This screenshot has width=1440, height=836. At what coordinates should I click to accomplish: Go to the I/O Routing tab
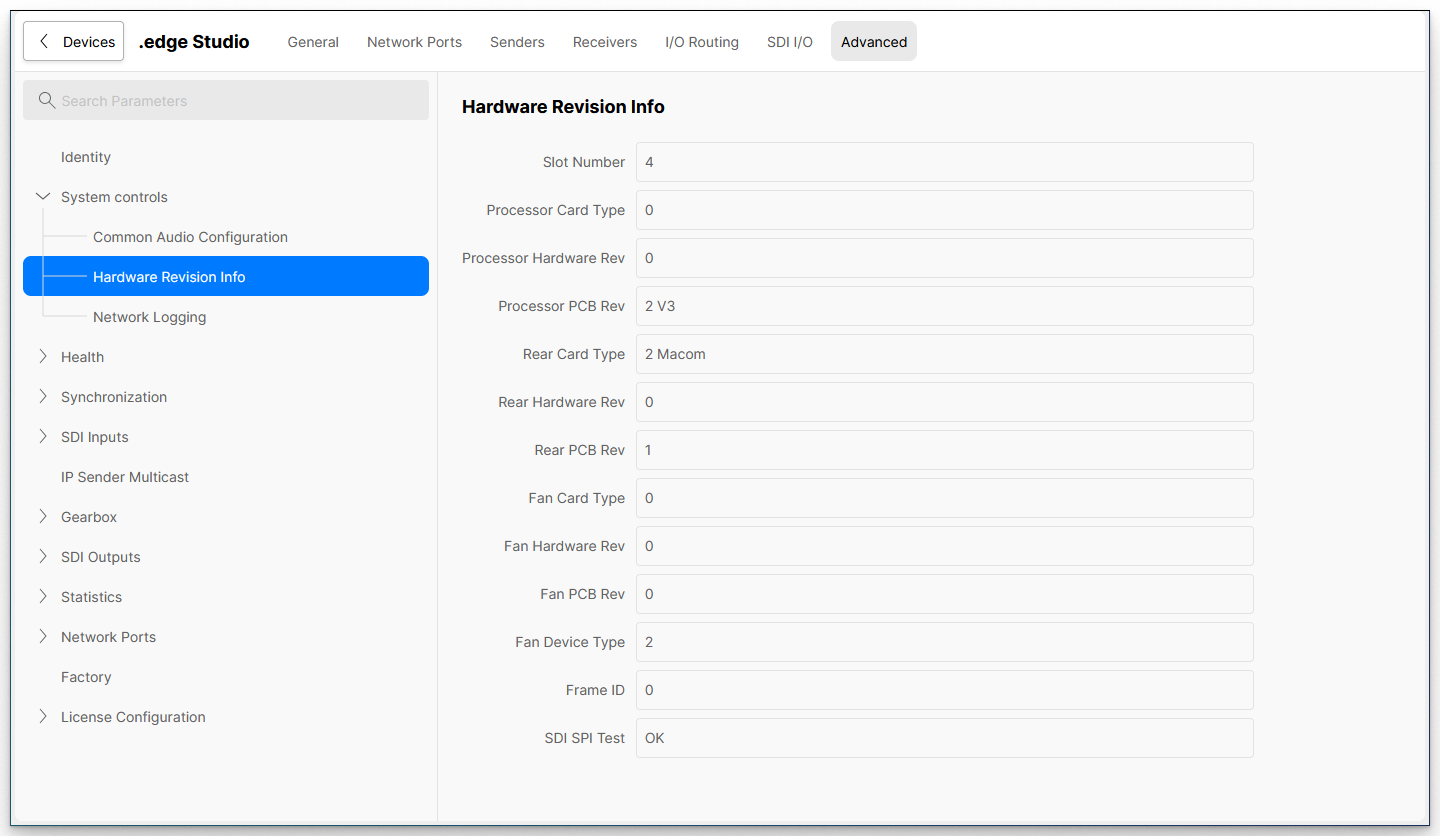702,42
